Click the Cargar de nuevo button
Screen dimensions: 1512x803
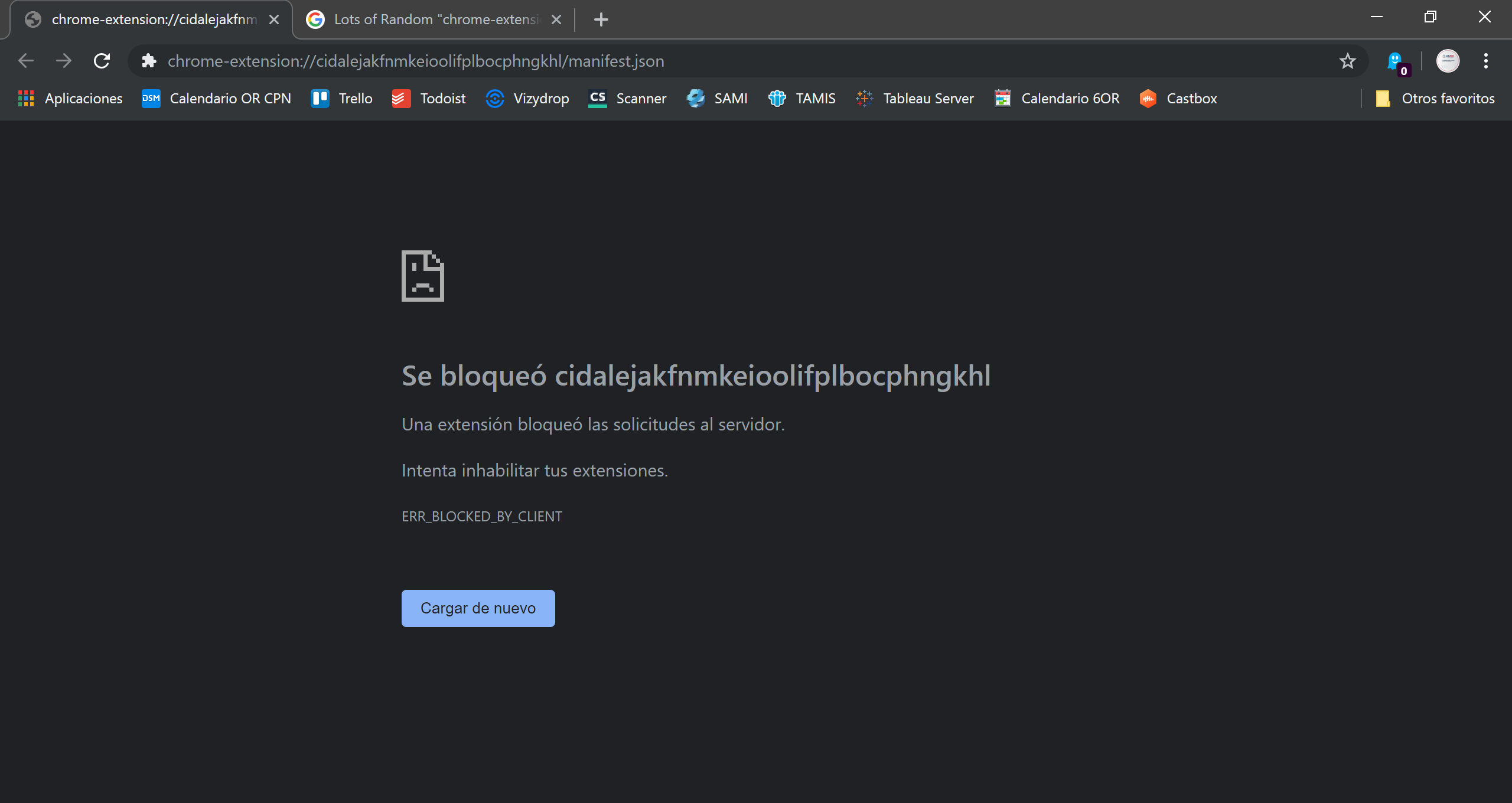point(478,608)
